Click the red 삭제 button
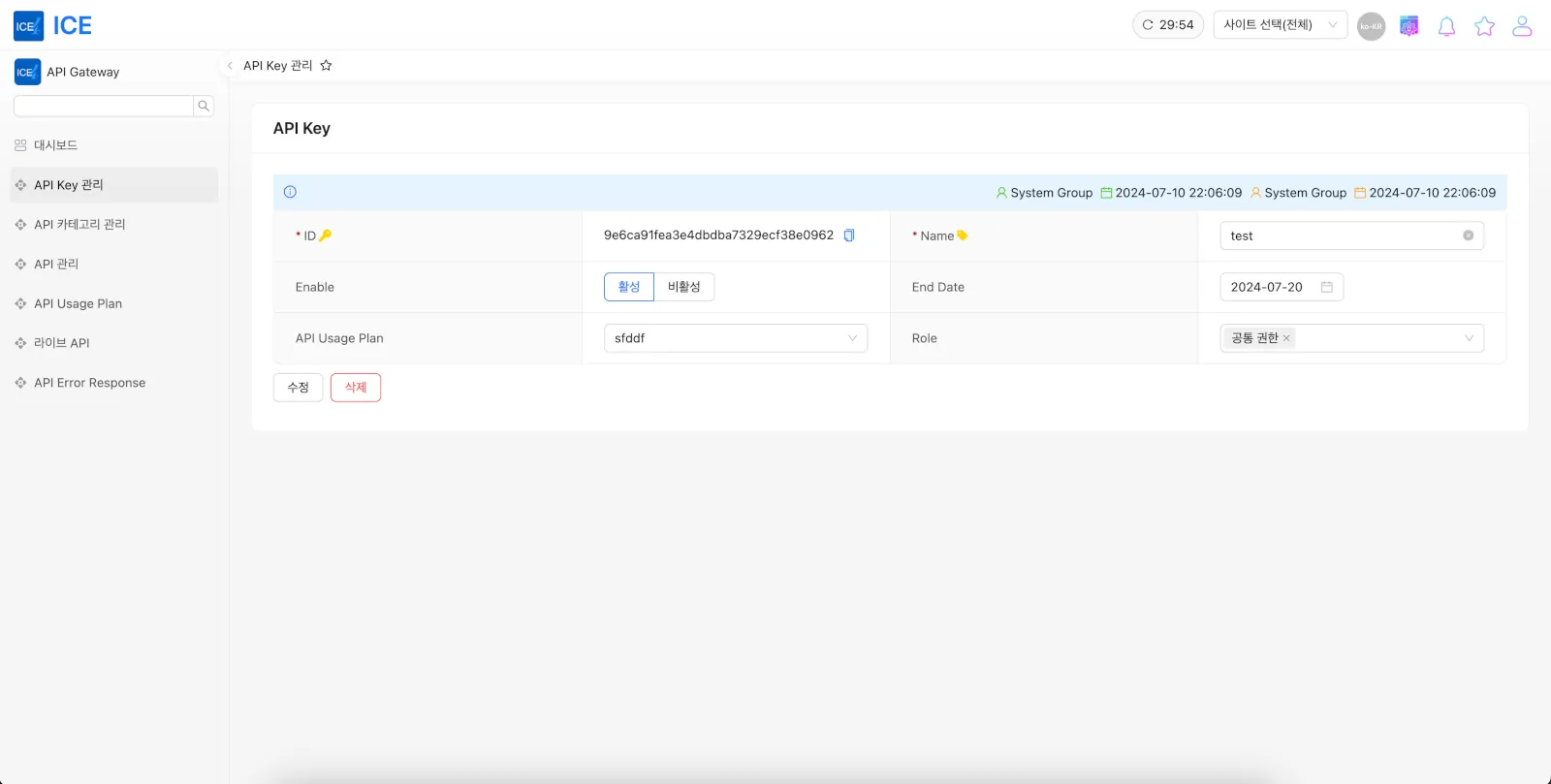The width and height of the screenshot is (1551, 784). click(x=356, y=388)
